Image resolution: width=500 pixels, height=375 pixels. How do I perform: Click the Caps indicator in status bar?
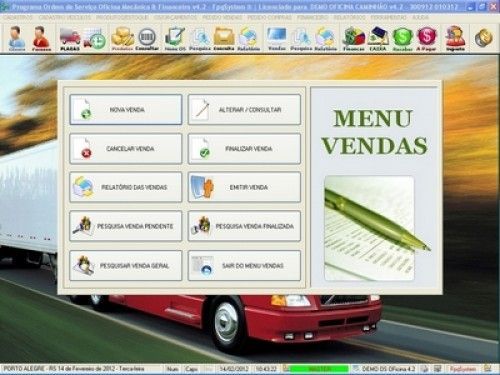point(191,369)
